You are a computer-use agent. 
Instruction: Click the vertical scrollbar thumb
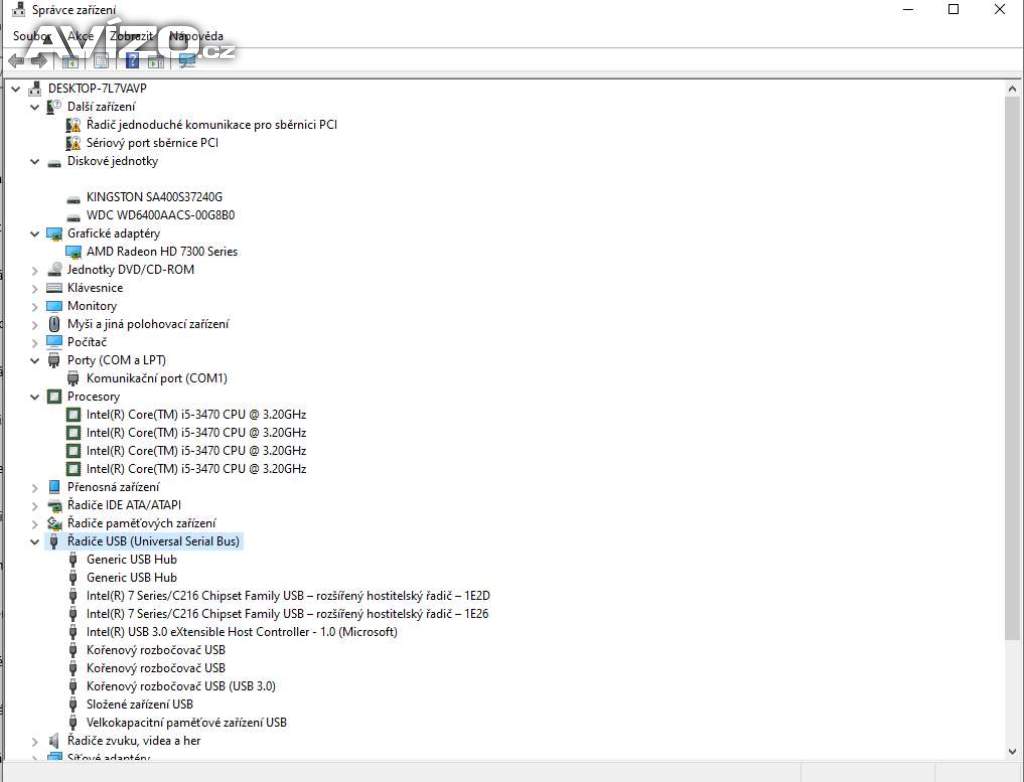(1013, 368)
